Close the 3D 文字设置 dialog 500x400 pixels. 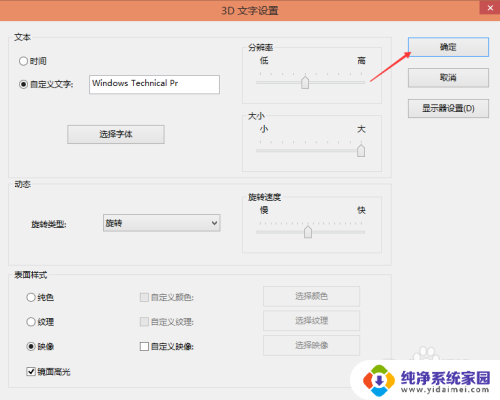click(x=490, y=8)
